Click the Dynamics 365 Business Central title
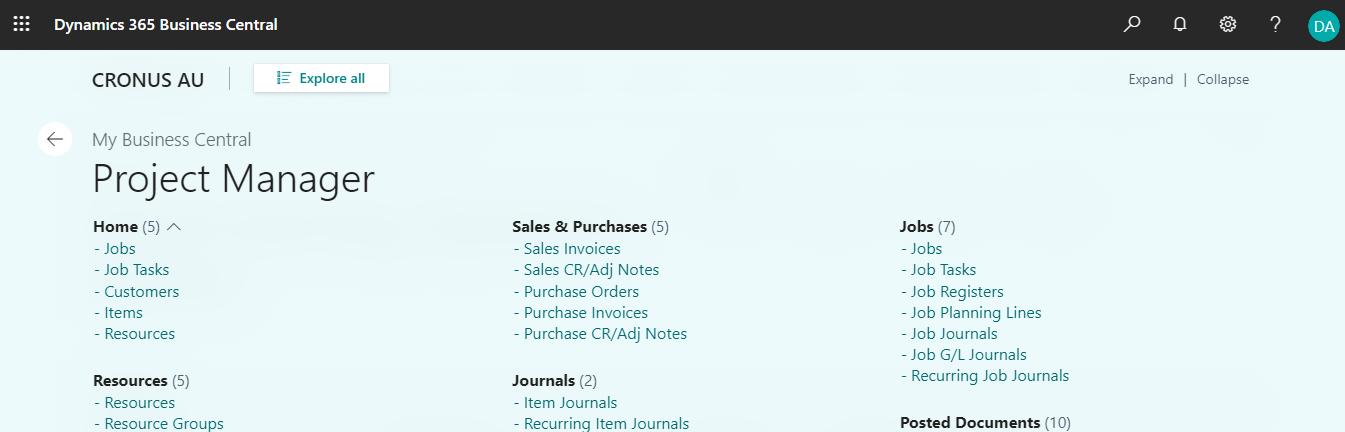 [166, 25]
